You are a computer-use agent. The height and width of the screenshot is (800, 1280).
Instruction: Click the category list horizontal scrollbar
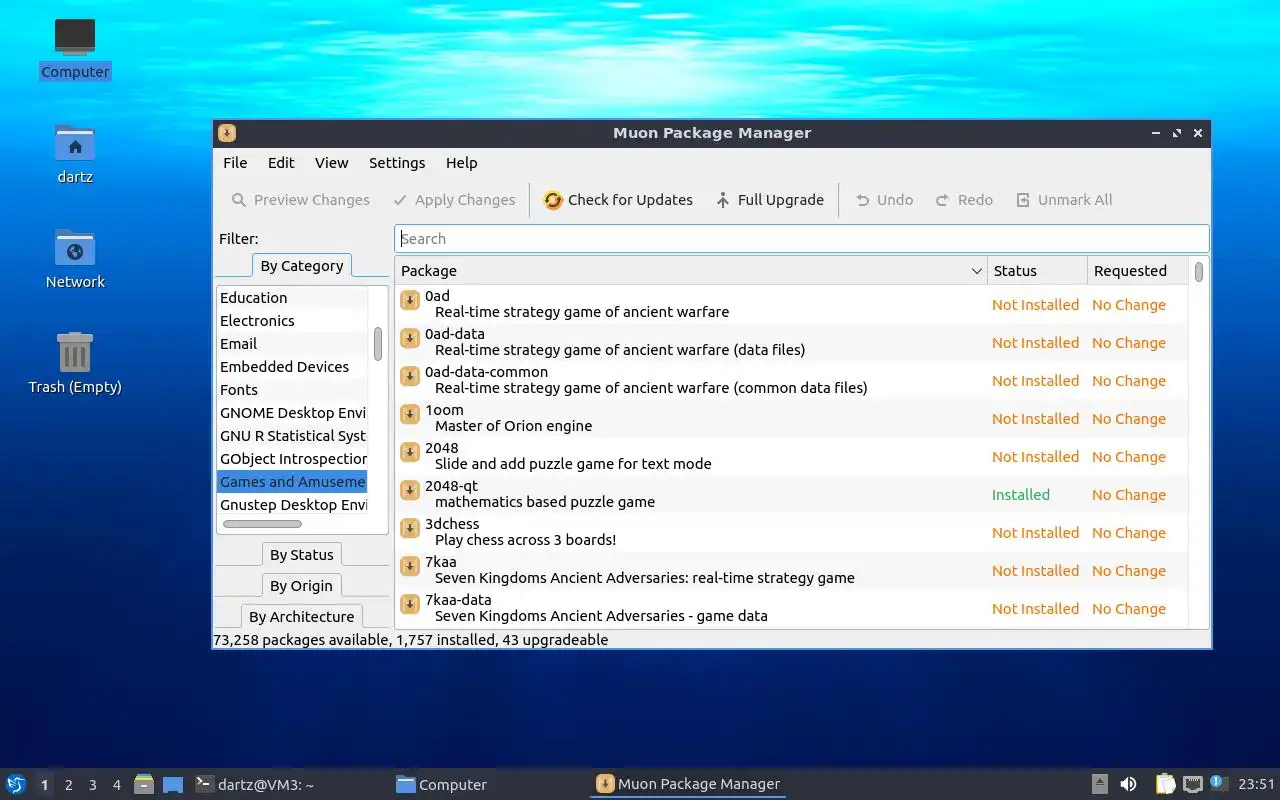point(262,524)
